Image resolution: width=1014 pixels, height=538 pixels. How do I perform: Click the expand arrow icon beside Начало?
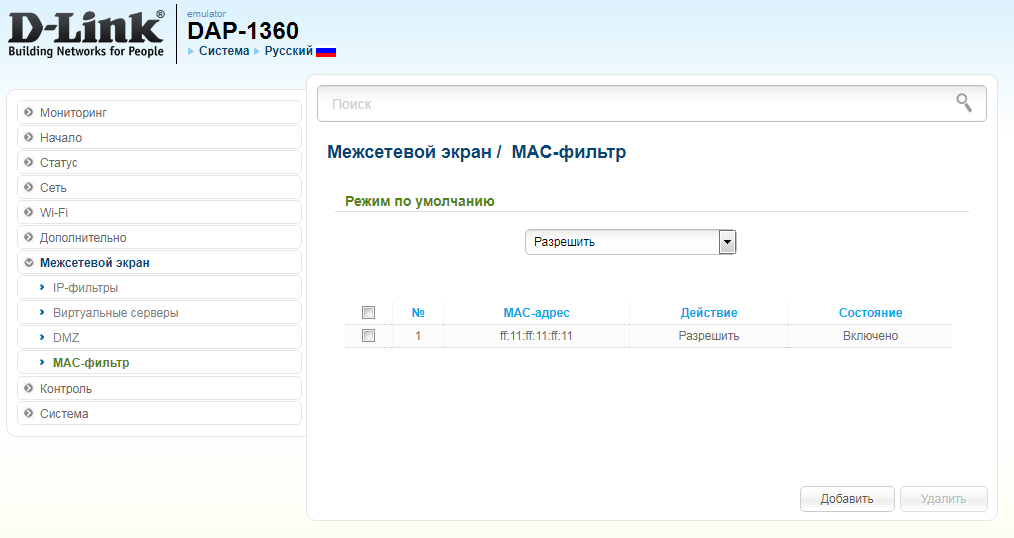tap(28, 137)
